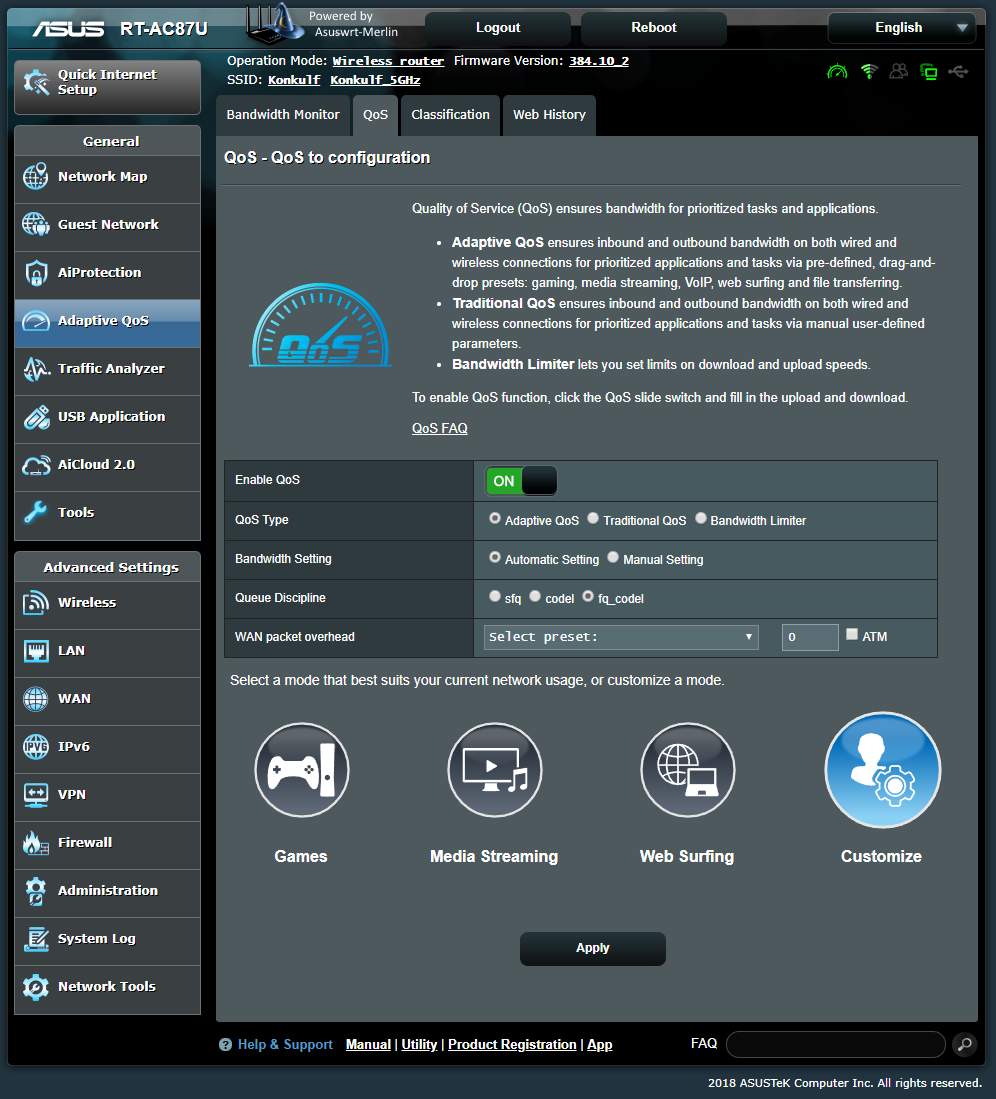Open the Manual link in footer
The image size is (996, 1099).
coord(368,1044)
